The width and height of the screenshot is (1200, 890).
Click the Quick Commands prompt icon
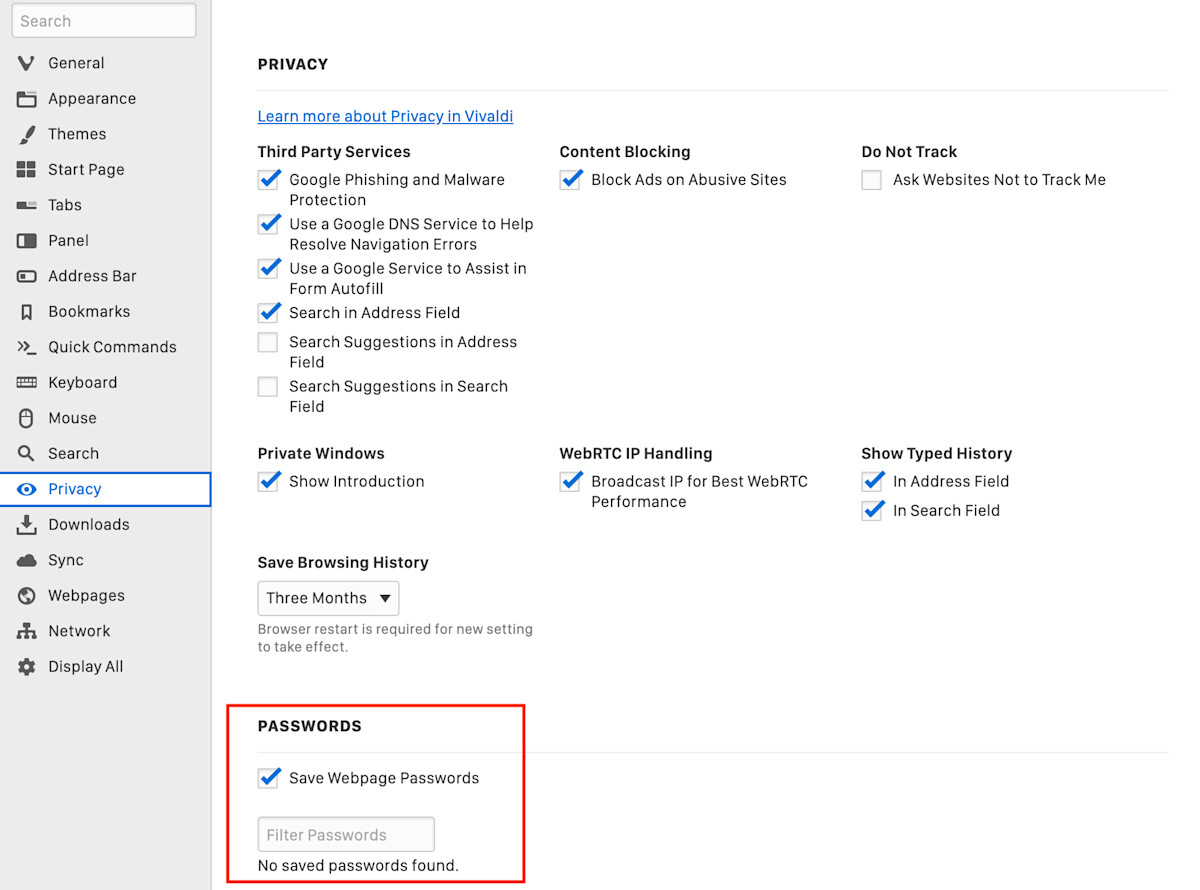27,347
